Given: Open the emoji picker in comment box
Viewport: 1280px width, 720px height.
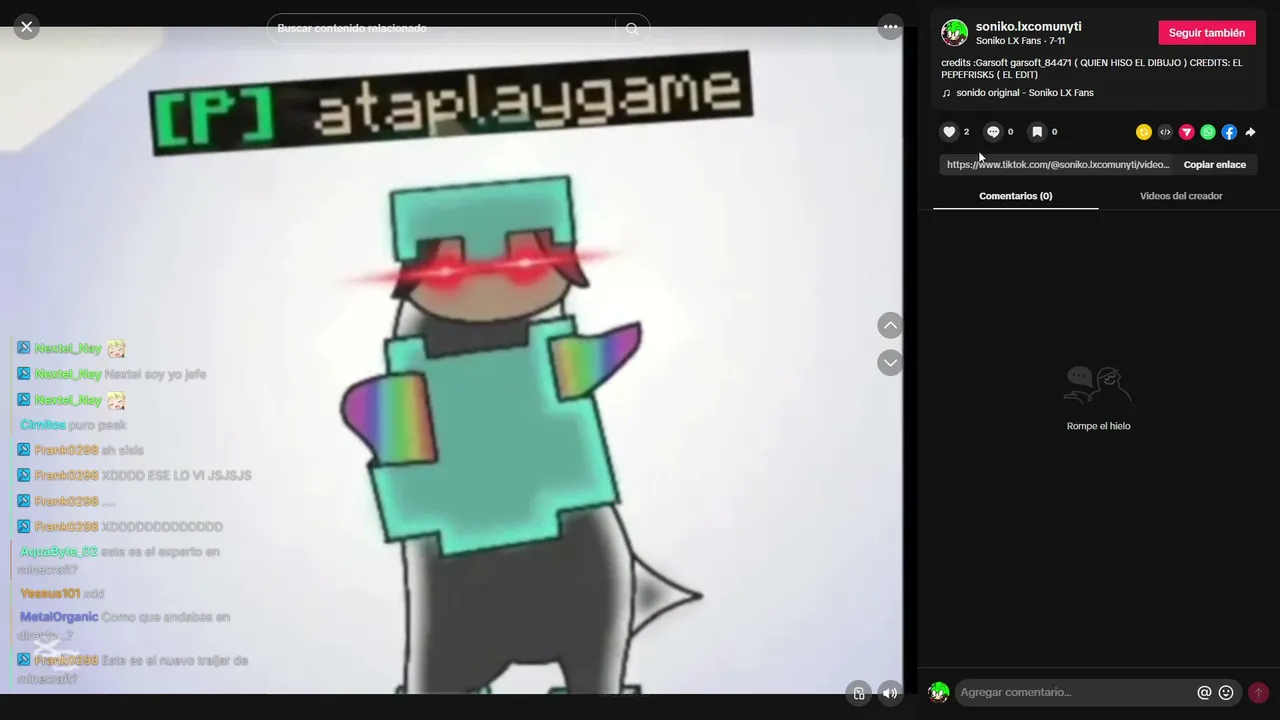Looking at the screenshot, I should (1226, 692).
